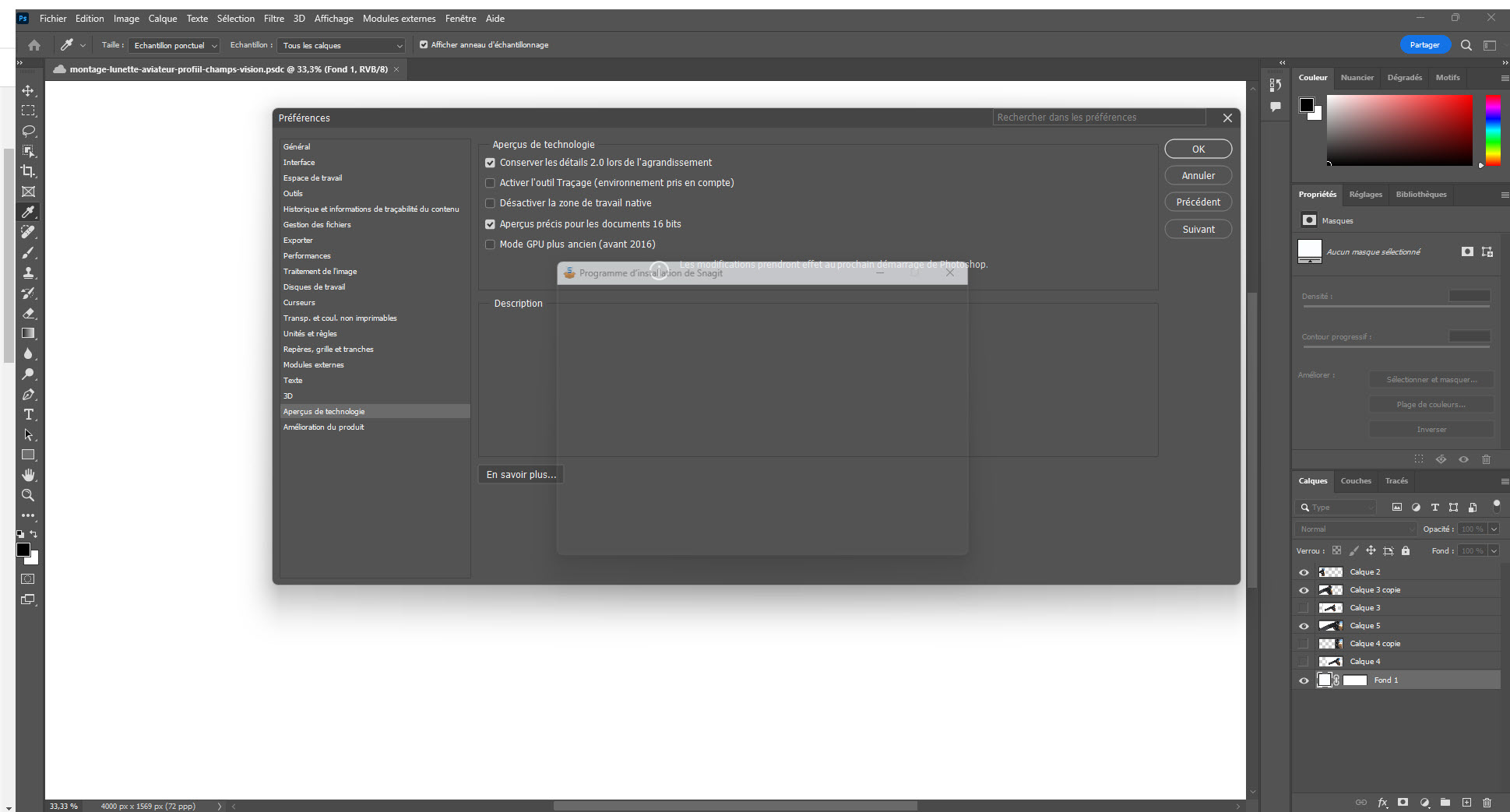Select the Horizontal Type tool
Viewport: 1510px width, 812px height.
[28, 415]
